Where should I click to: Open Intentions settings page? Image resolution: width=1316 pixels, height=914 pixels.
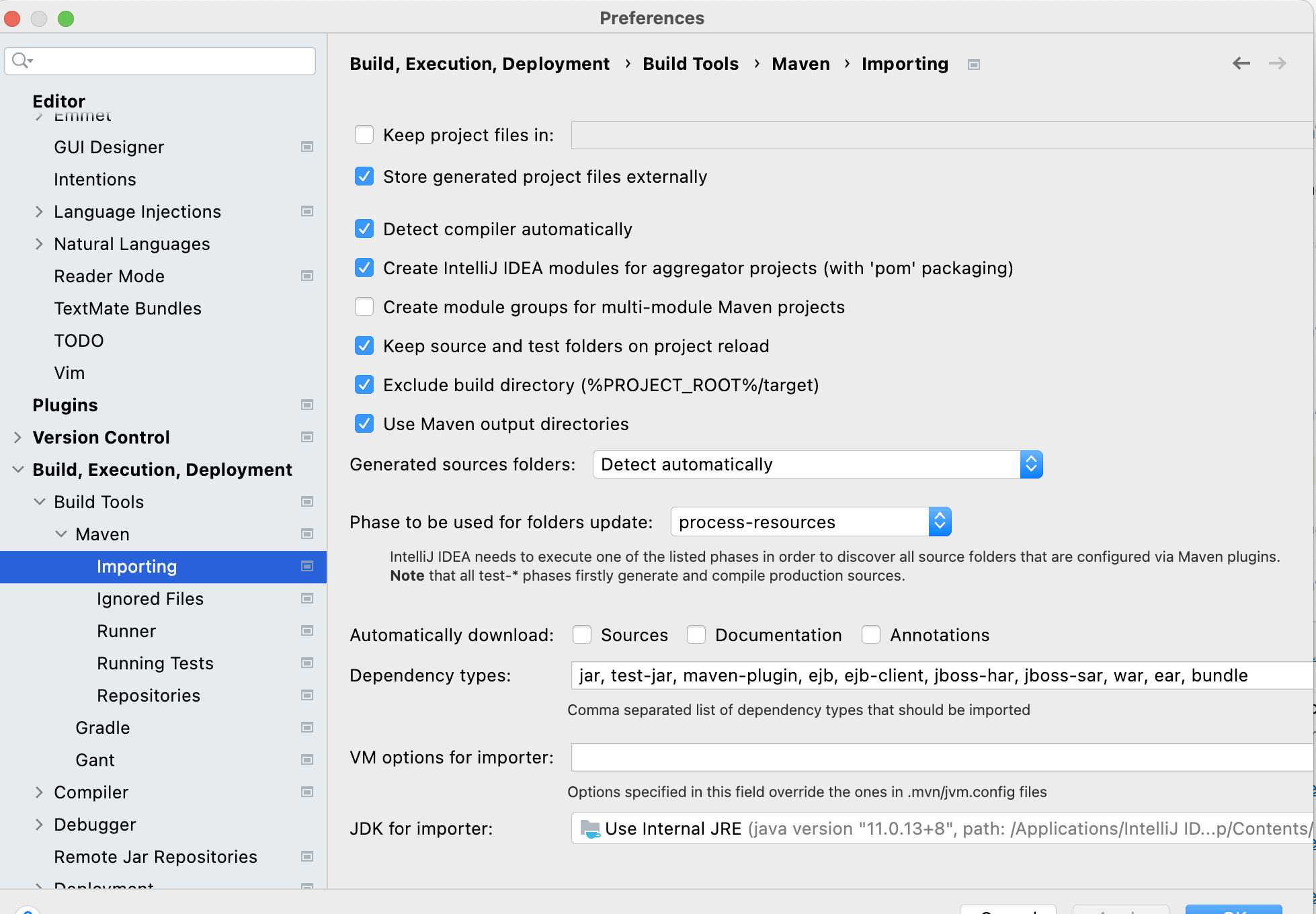pyautogui.click(x=95, y=179)
